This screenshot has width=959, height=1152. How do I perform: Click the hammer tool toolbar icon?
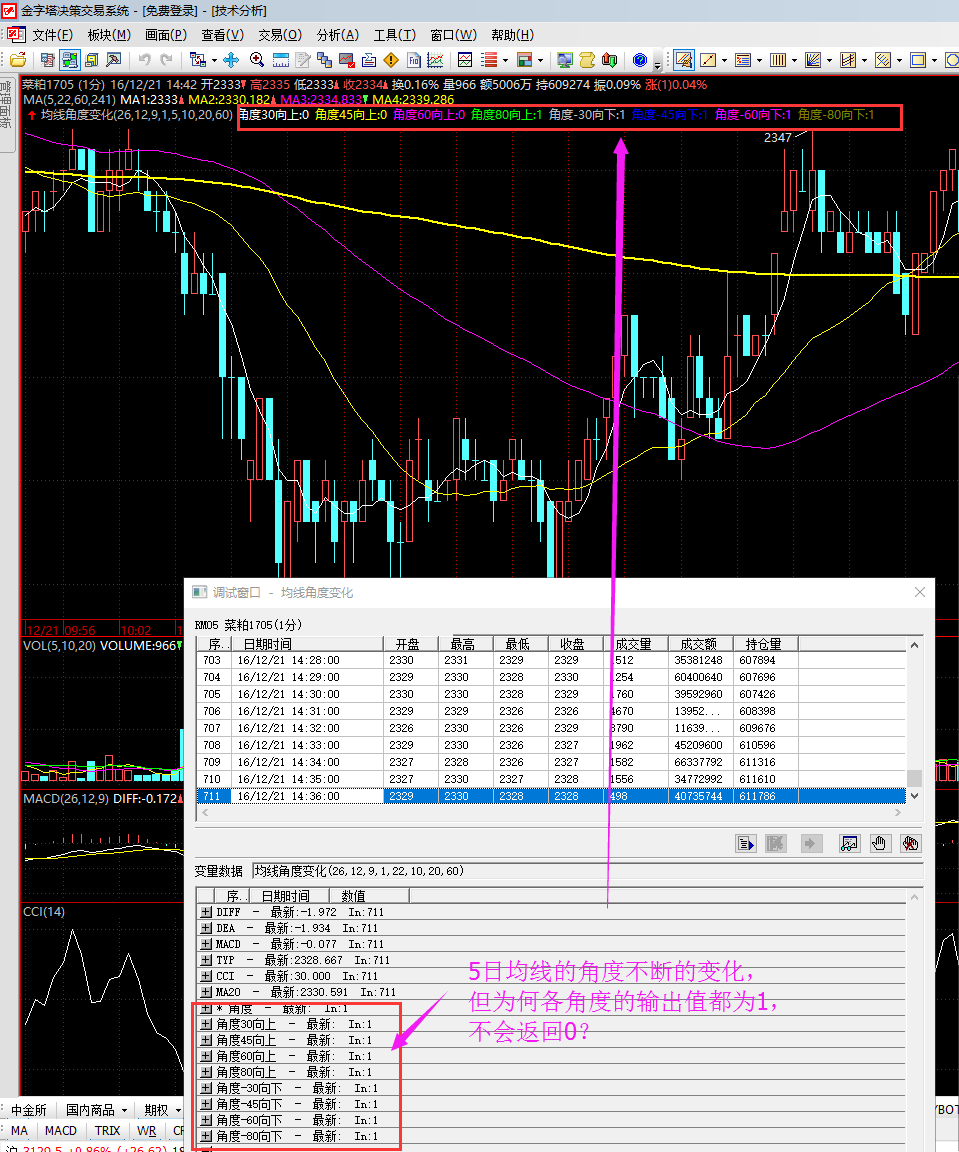pyautogui.click(x=114, y=60)
